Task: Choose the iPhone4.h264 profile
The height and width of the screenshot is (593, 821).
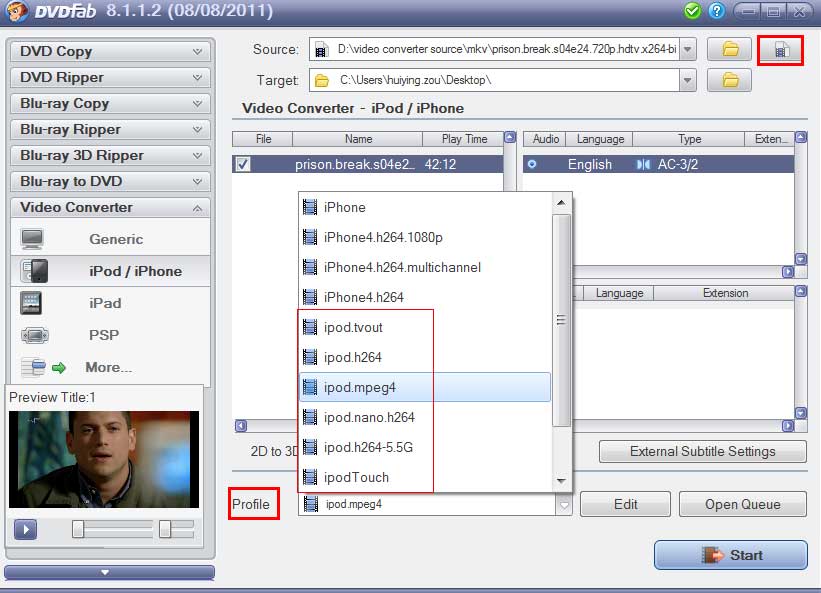Action: point(425,297)
